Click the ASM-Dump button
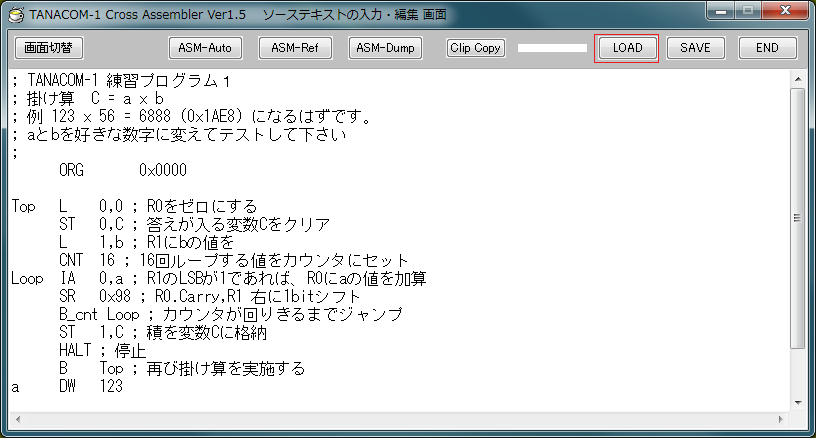Viewport: 816px width, 440px height. [385, 48]
